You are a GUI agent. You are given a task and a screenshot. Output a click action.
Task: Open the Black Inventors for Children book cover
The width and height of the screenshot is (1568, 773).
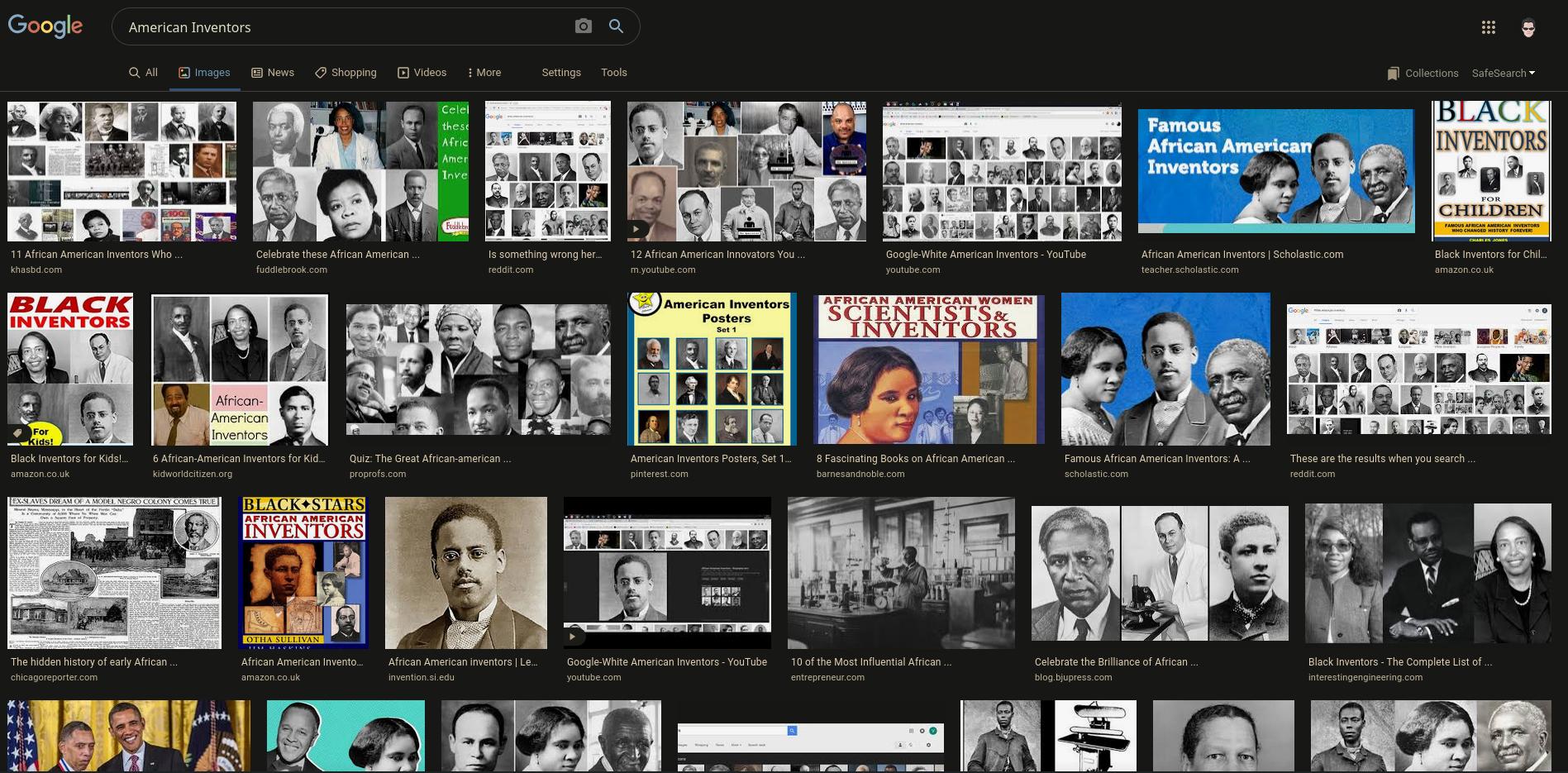coord(1491,171)
